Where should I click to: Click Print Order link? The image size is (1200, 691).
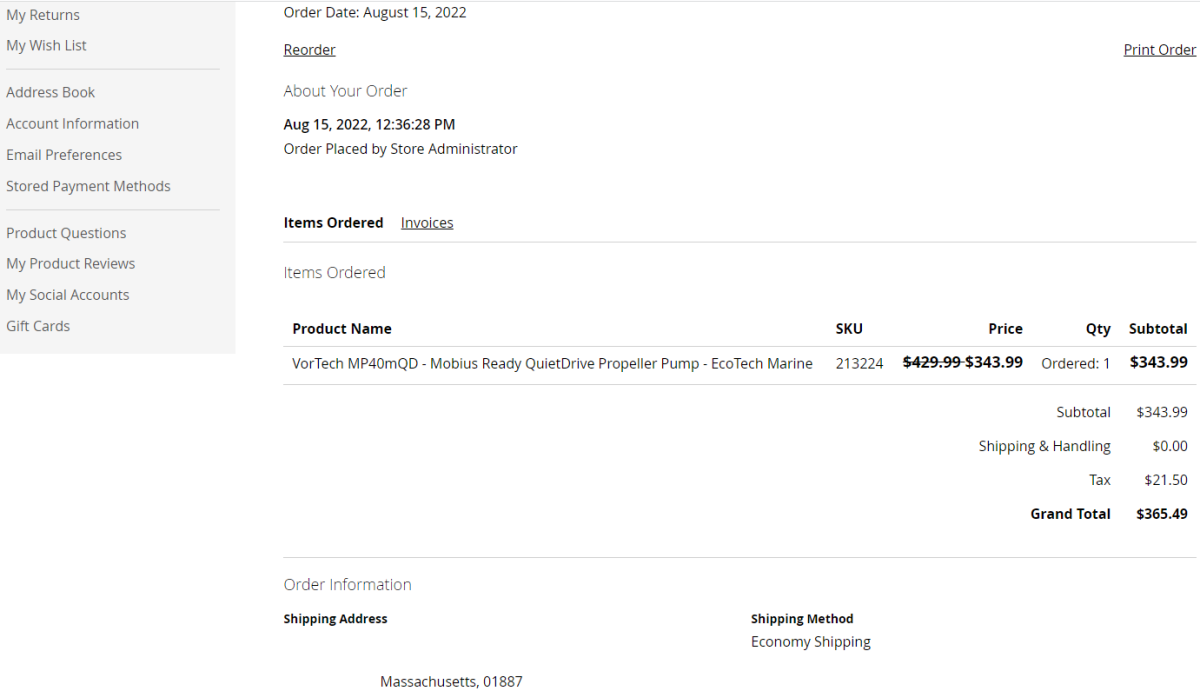tap(1159, 50)
